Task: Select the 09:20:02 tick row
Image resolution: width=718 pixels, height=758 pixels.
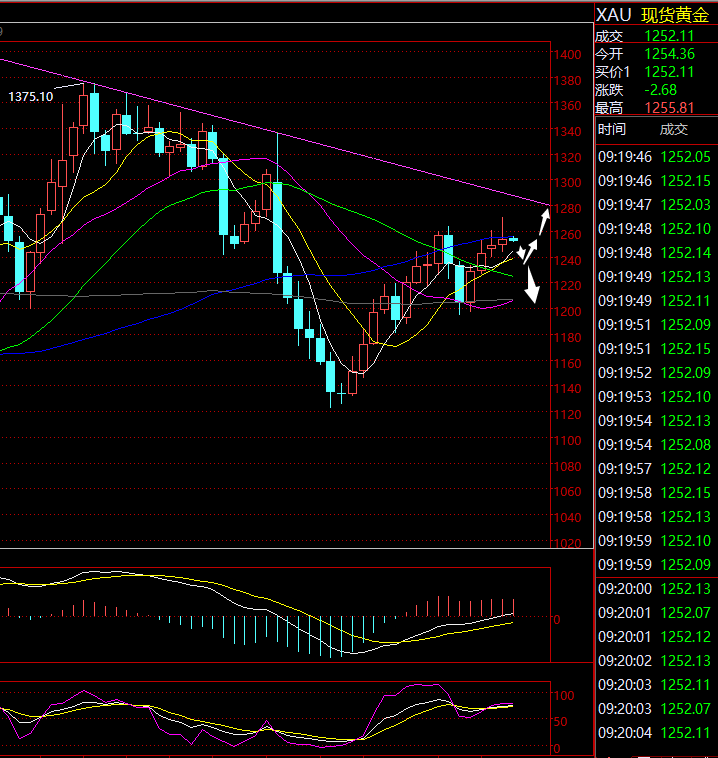Action: coord(654,661)
